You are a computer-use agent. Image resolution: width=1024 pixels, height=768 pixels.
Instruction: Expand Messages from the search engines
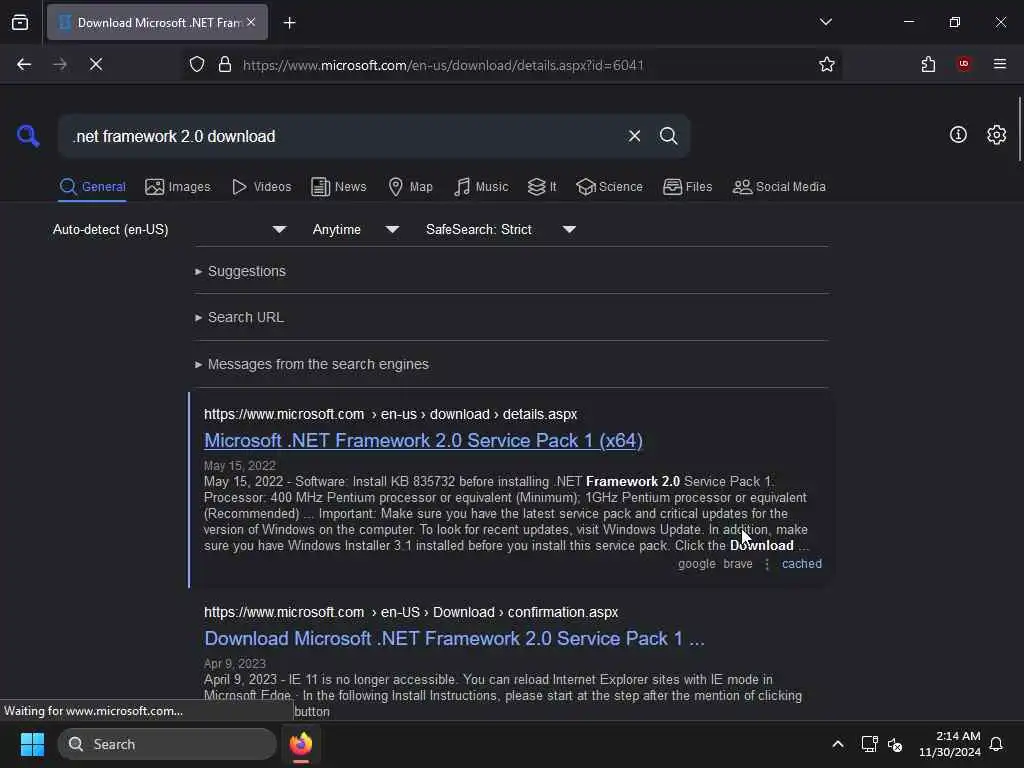tap(312, 364)
